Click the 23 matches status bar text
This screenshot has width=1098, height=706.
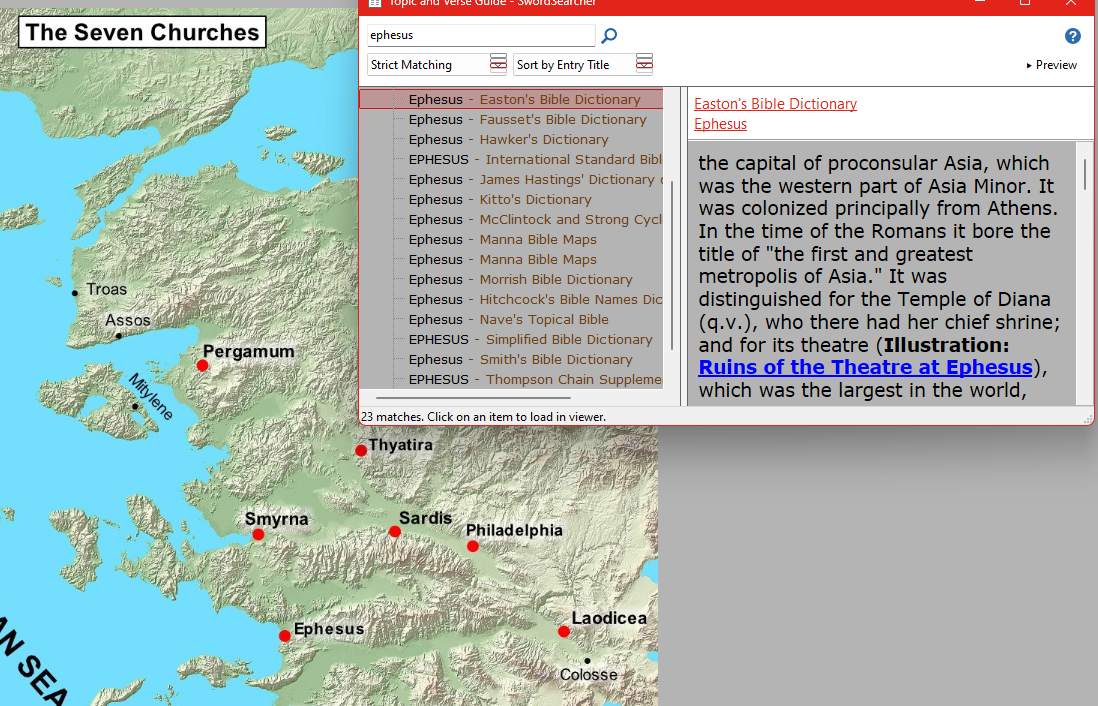(483, 417)
